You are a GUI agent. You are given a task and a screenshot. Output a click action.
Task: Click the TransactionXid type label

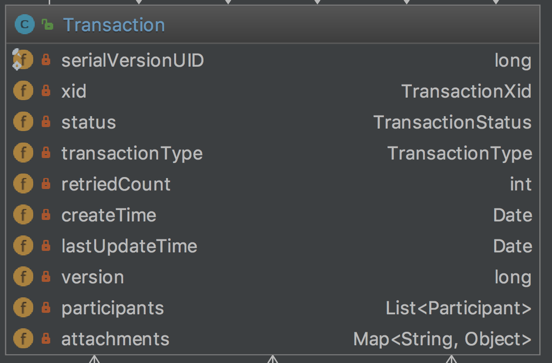pos(466,91)
